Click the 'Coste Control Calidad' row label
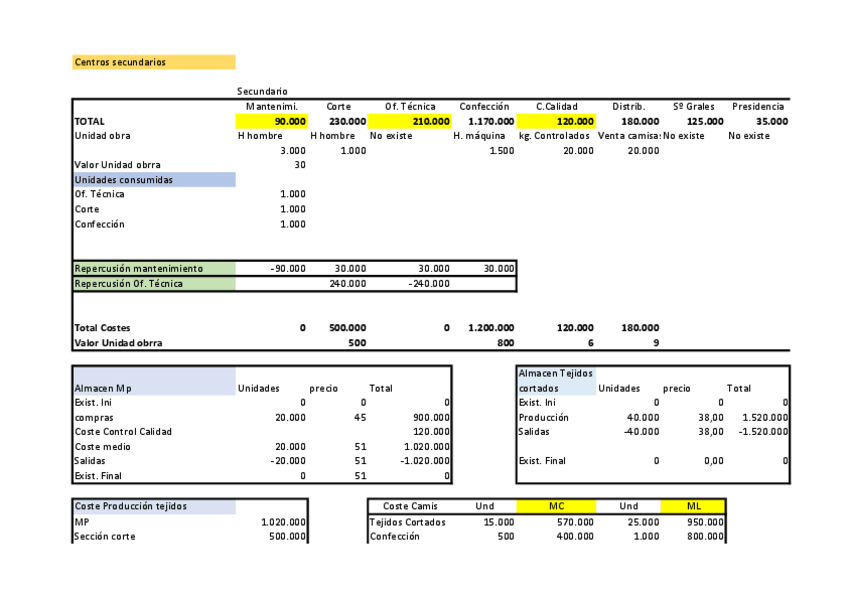The height and width of the screenshot is (599, 848). [123, 431]
